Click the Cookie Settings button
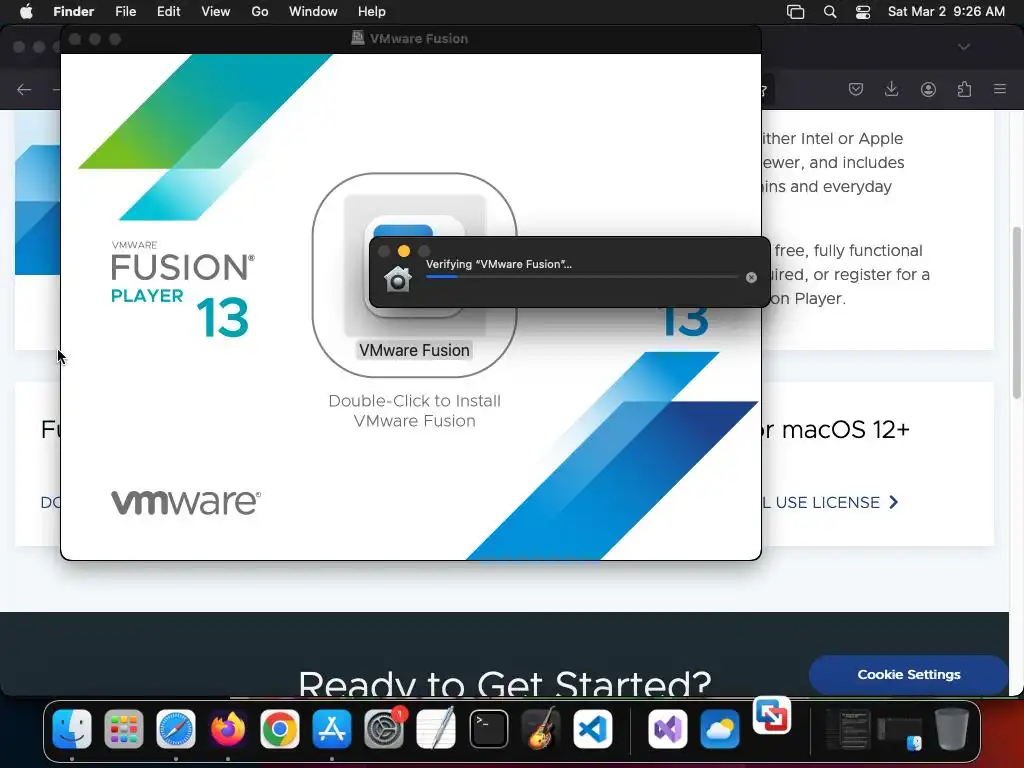1024x768 pixels. (x=908, y=675)
